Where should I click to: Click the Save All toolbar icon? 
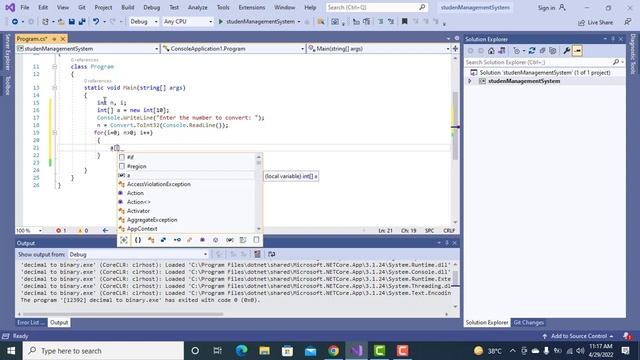pos(82,22)
